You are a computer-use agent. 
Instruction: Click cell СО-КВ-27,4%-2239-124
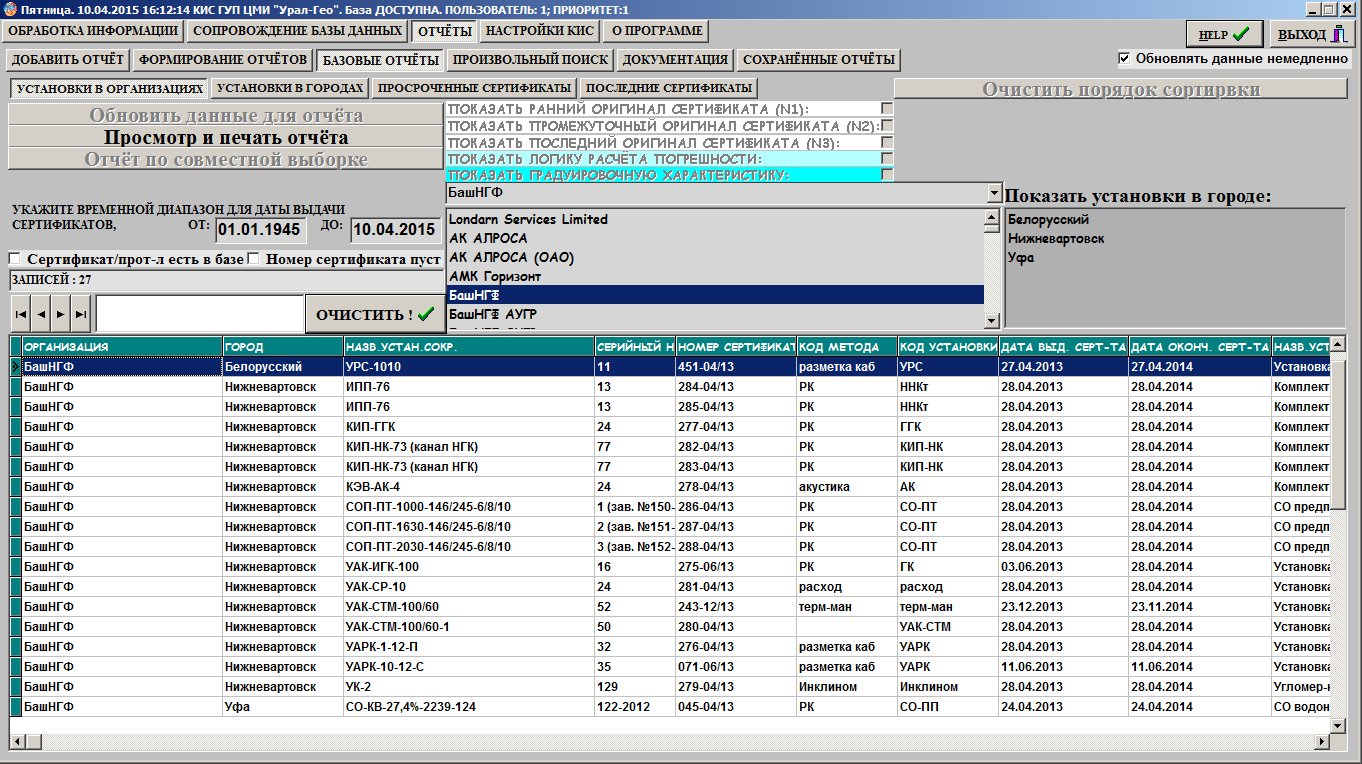click(468, 707)
